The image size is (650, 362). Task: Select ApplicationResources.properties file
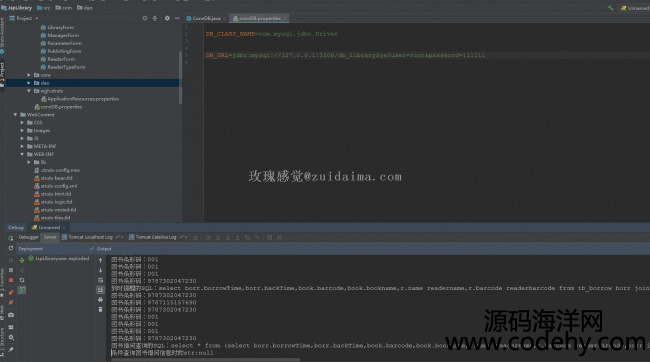click(80, 99)
